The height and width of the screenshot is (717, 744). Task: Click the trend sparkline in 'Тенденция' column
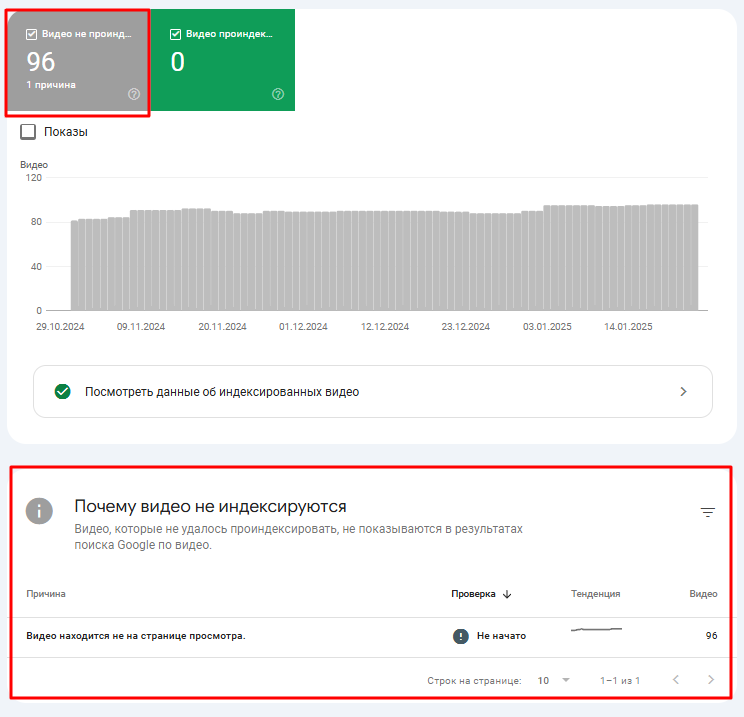[596, 631]
